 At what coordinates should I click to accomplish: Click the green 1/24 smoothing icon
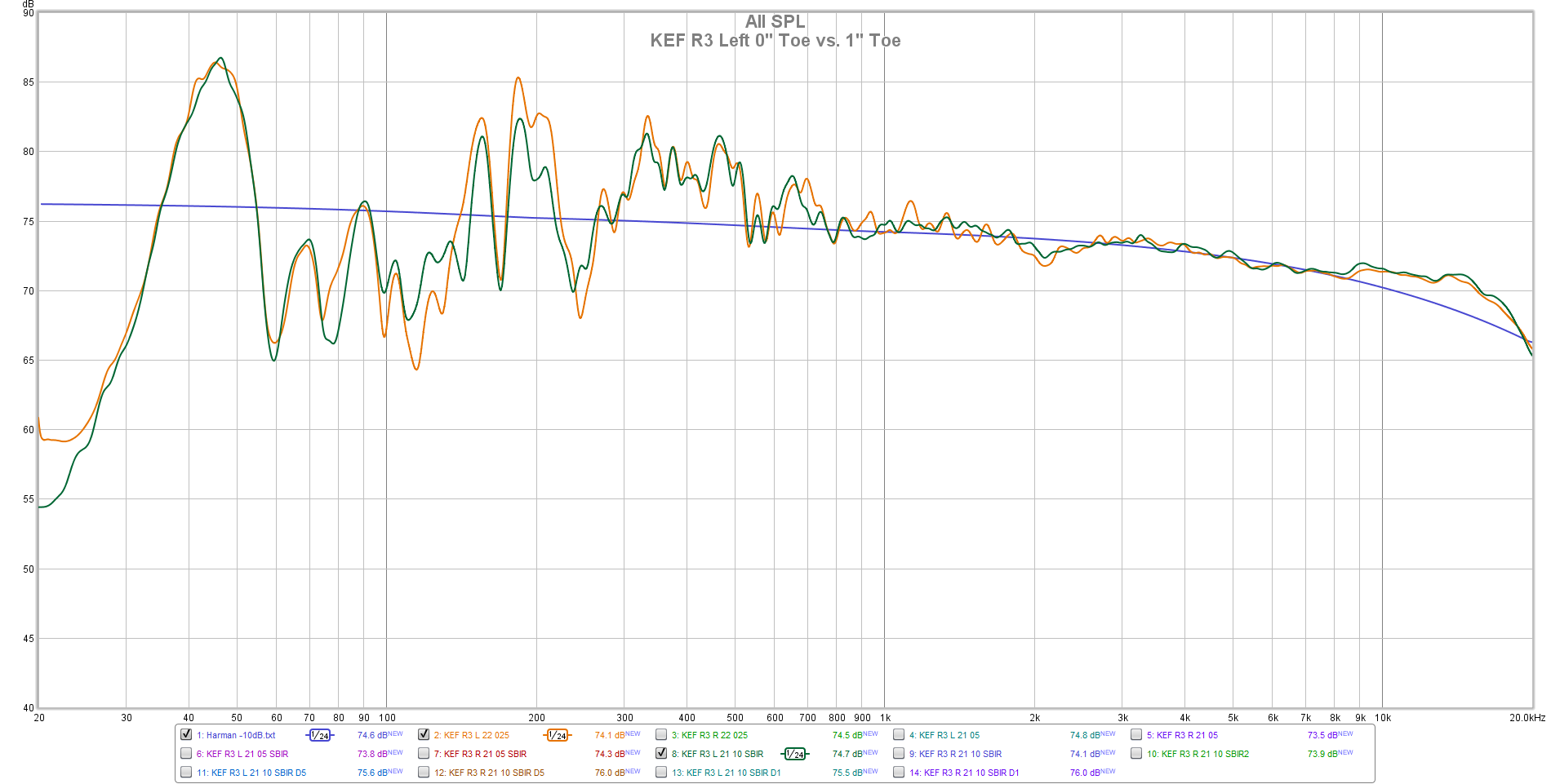pos(795,754)
